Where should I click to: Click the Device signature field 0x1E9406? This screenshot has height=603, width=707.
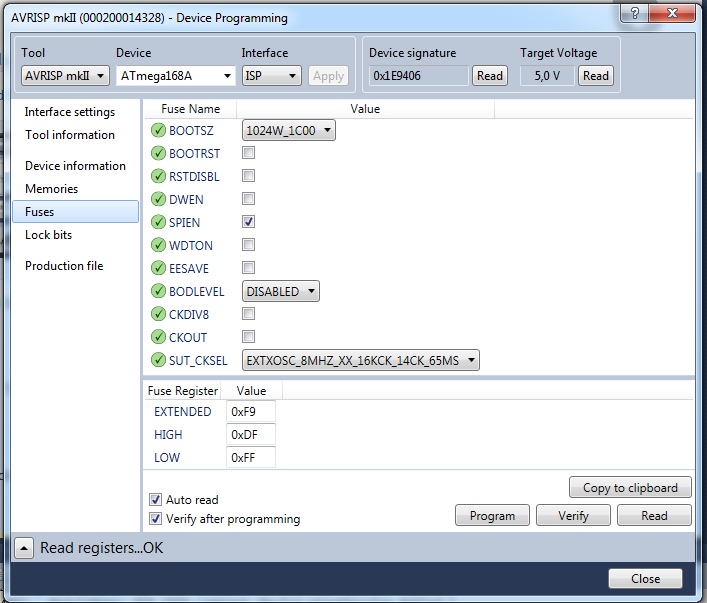[419, 76]
